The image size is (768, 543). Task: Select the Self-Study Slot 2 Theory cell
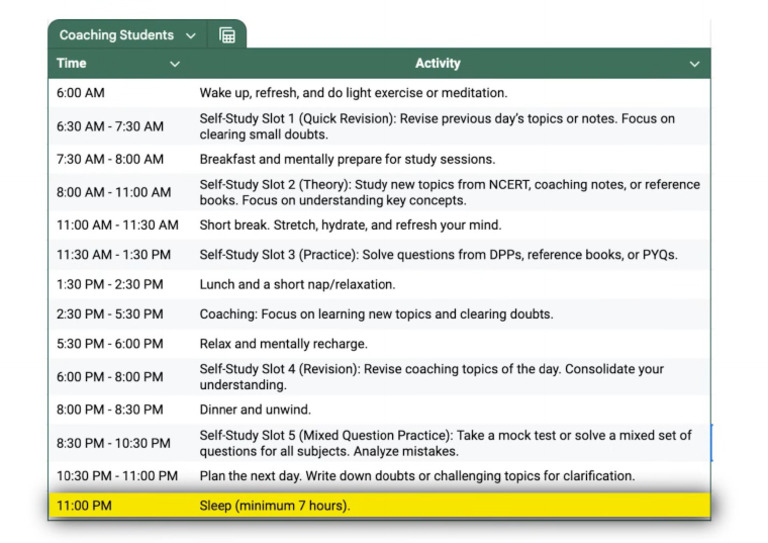pyautogui.click(x=451, y=192)
